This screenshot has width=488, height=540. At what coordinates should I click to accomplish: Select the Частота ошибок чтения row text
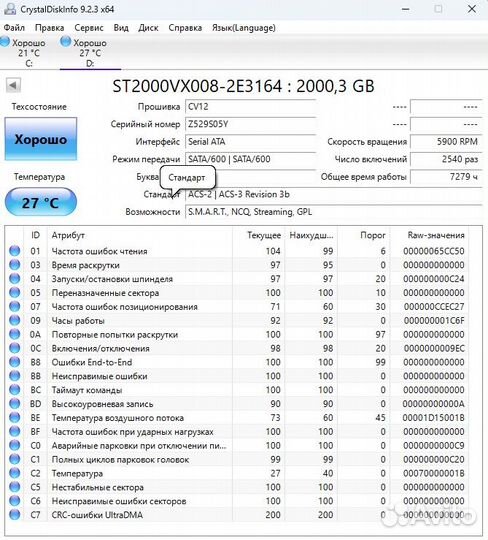100,251
